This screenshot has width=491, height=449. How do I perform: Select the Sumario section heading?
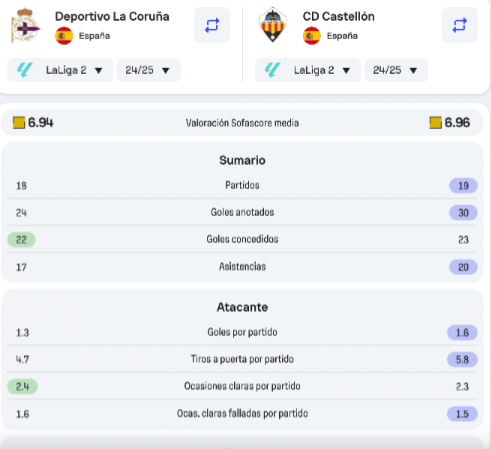tap(242, 160)
